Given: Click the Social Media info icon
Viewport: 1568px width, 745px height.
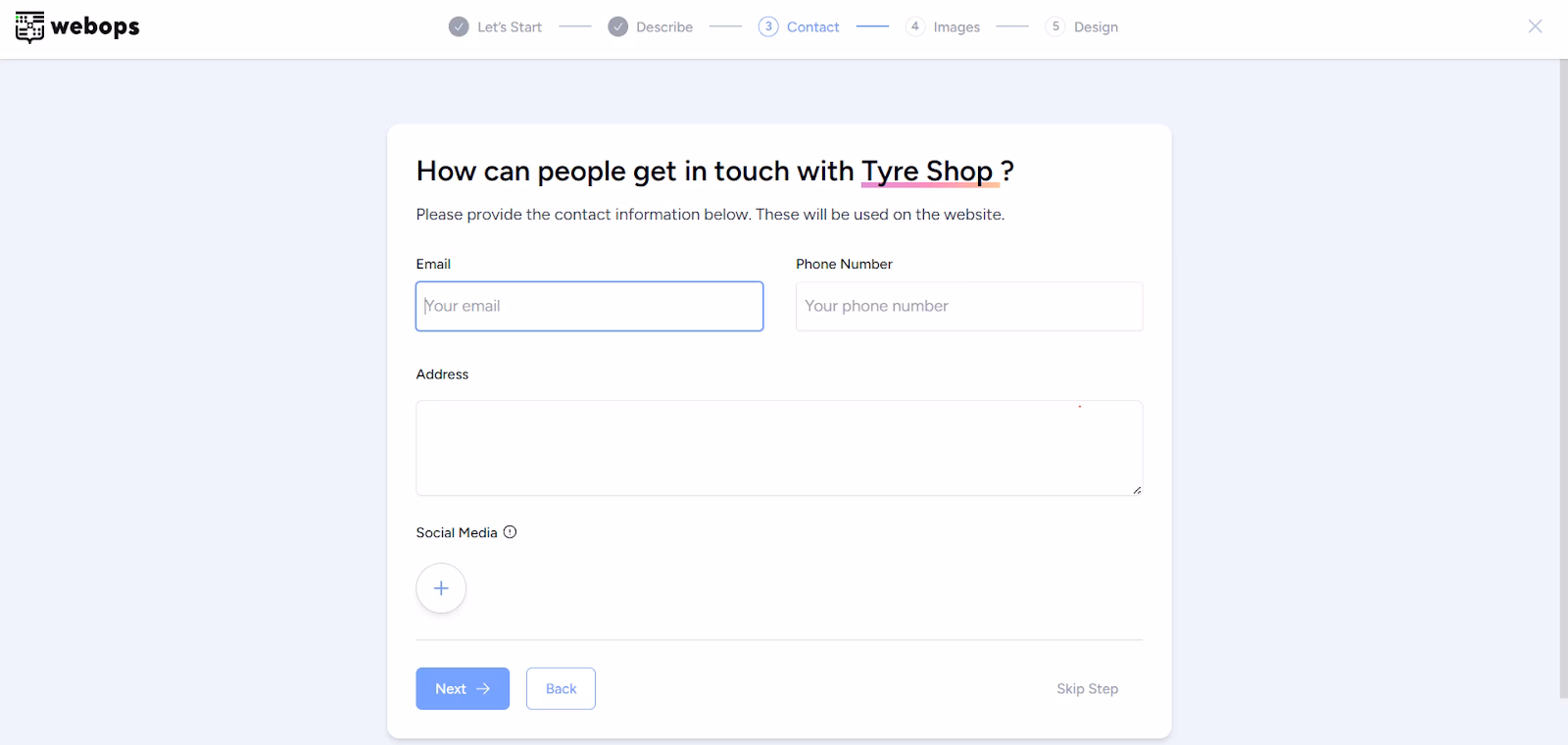Looking at the screenshot, I should tap(510, 532).
